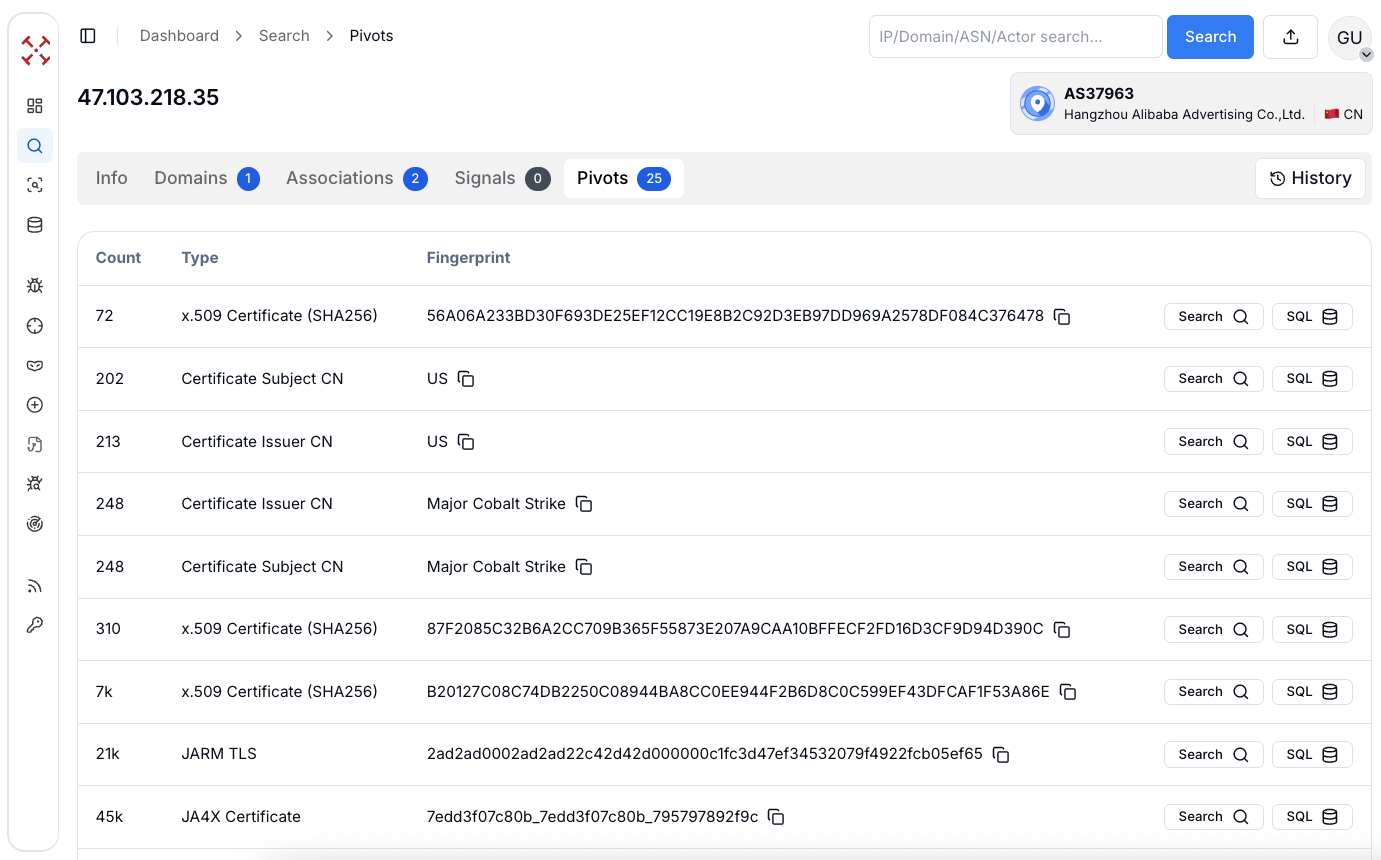
Task: Switch to the Domains tab
Action: click(x=206, y=178)
